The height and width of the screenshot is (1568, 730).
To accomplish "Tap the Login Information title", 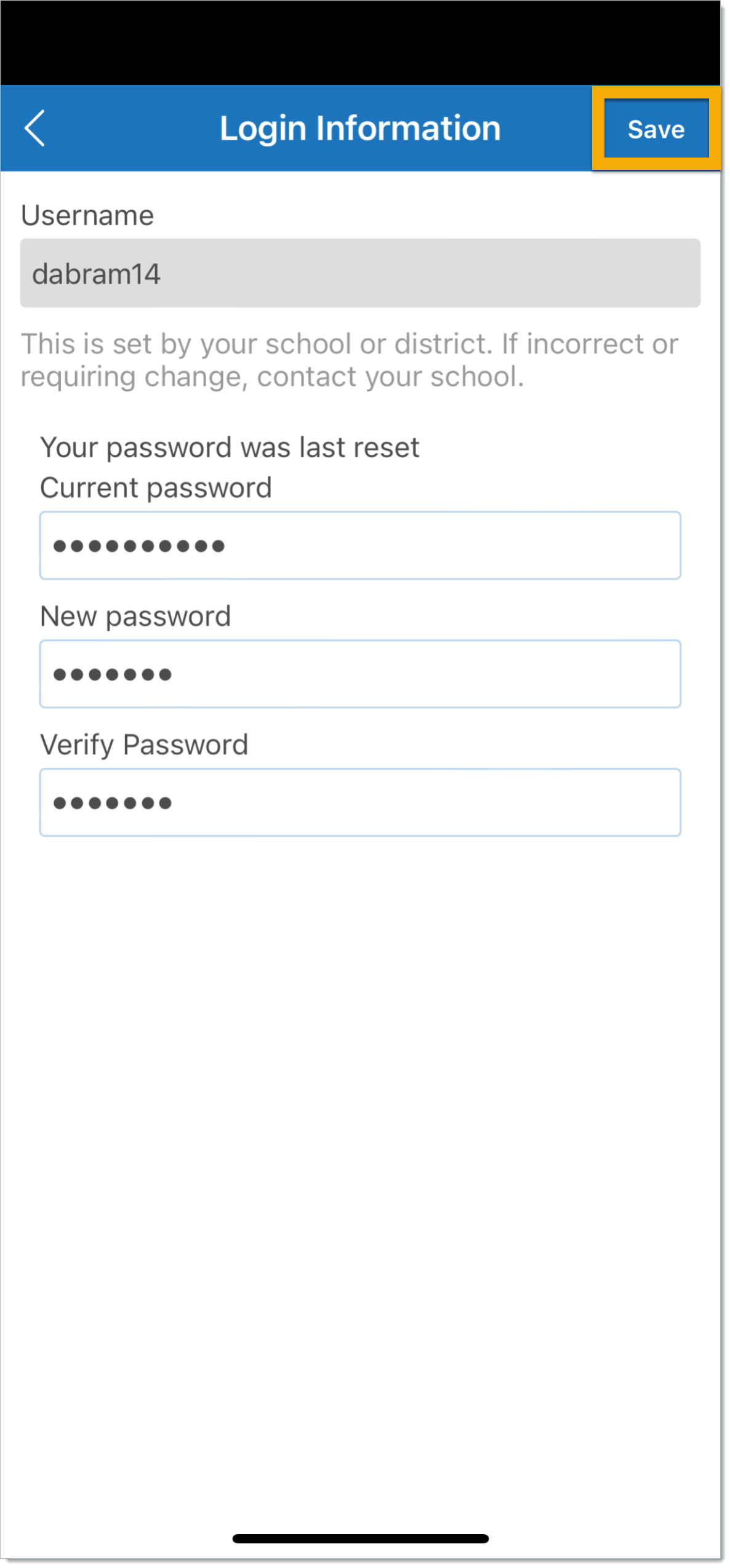I will coord(360,128).
